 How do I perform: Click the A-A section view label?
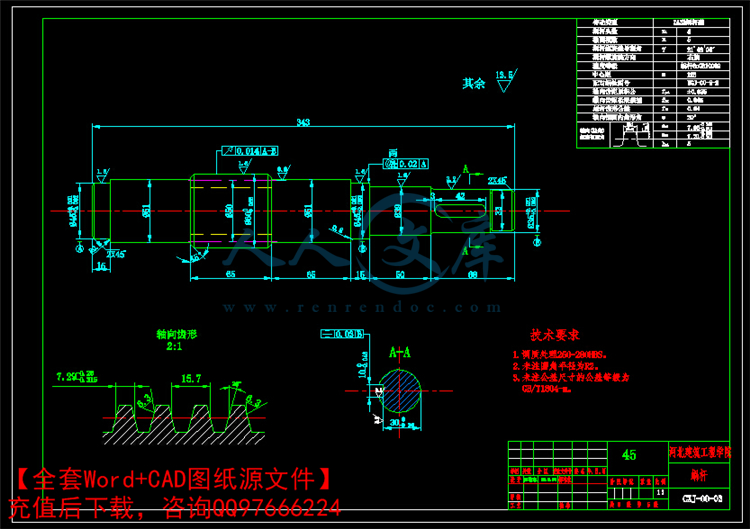400,353
